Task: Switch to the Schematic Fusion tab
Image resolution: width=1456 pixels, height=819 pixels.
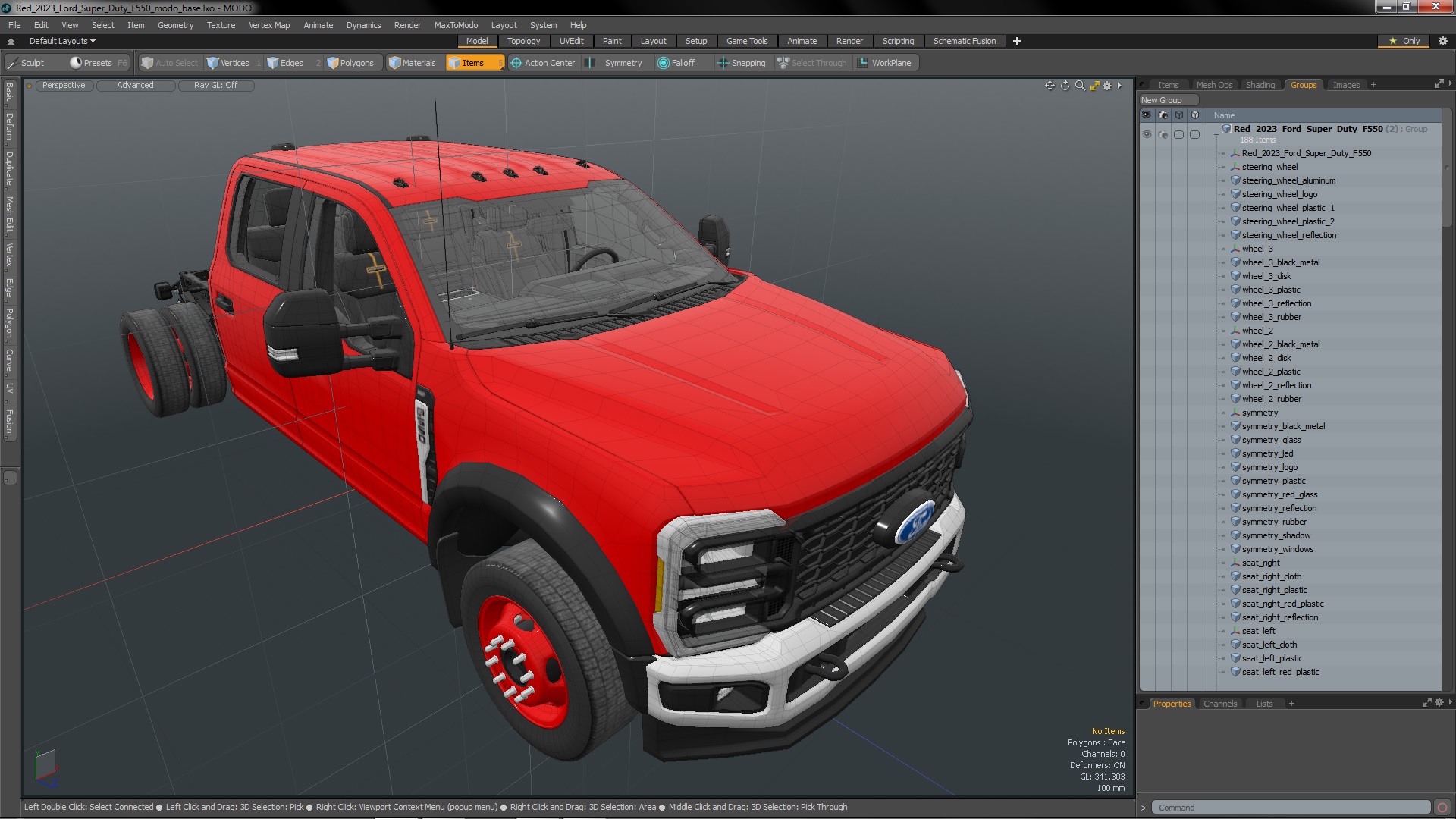Action: coord(964,41)
